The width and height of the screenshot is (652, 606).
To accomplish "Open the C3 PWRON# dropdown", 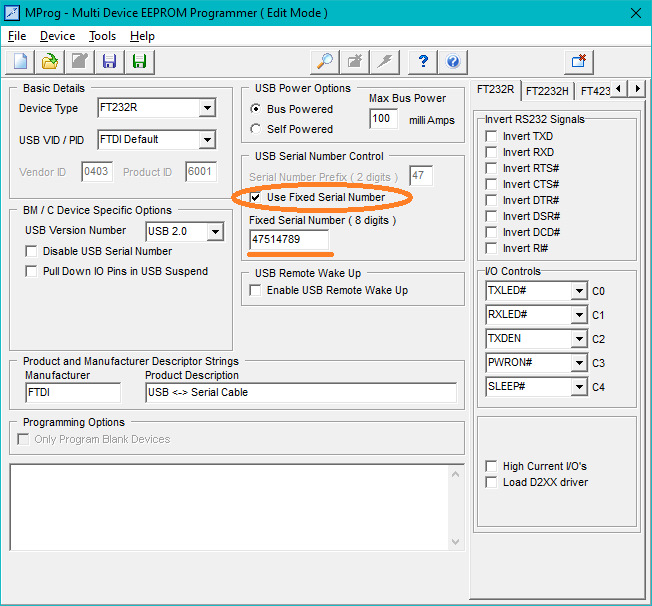I will click(x=579, y=363).
